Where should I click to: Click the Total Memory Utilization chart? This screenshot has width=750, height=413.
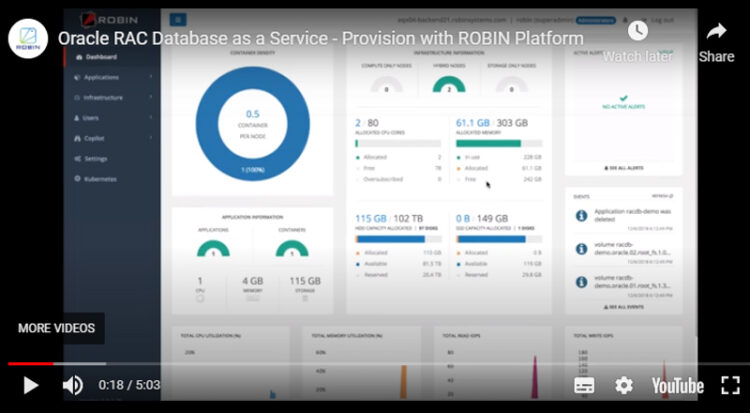pos(362,364)
